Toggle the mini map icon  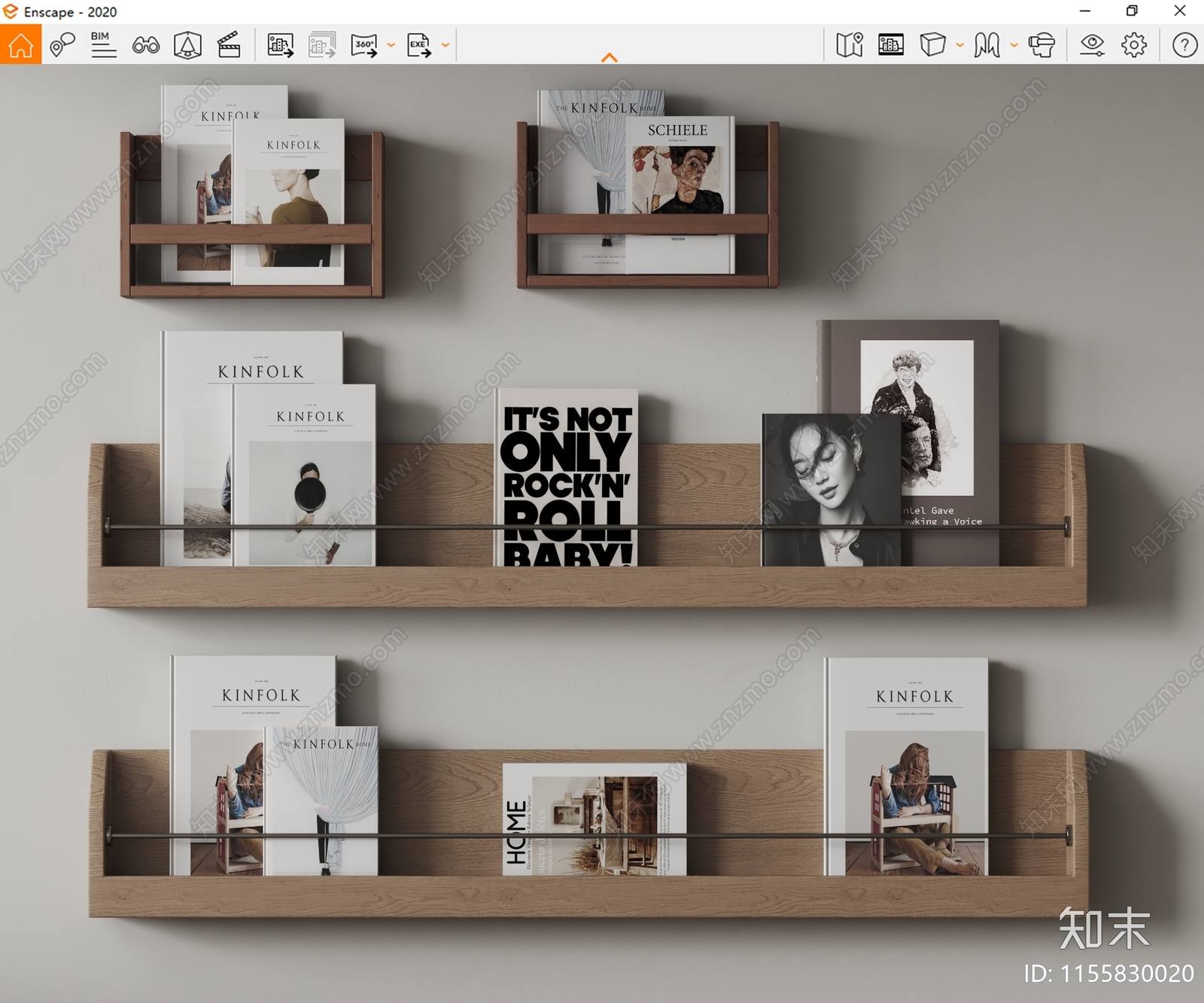(850, 45)
